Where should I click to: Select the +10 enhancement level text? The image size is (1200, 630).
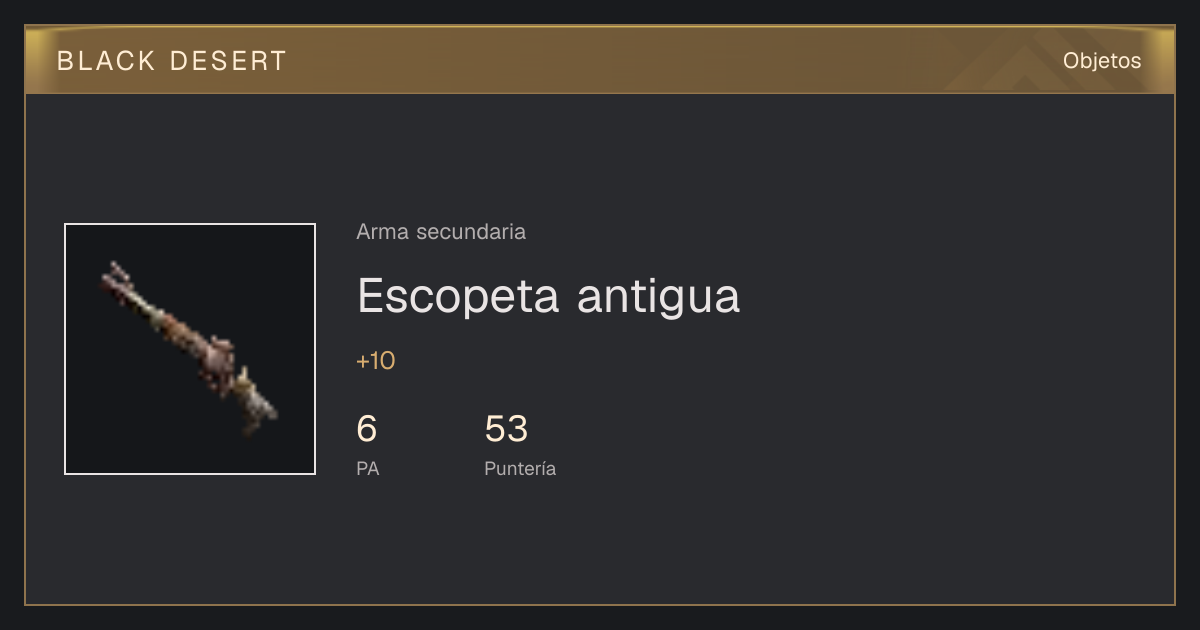376,361
